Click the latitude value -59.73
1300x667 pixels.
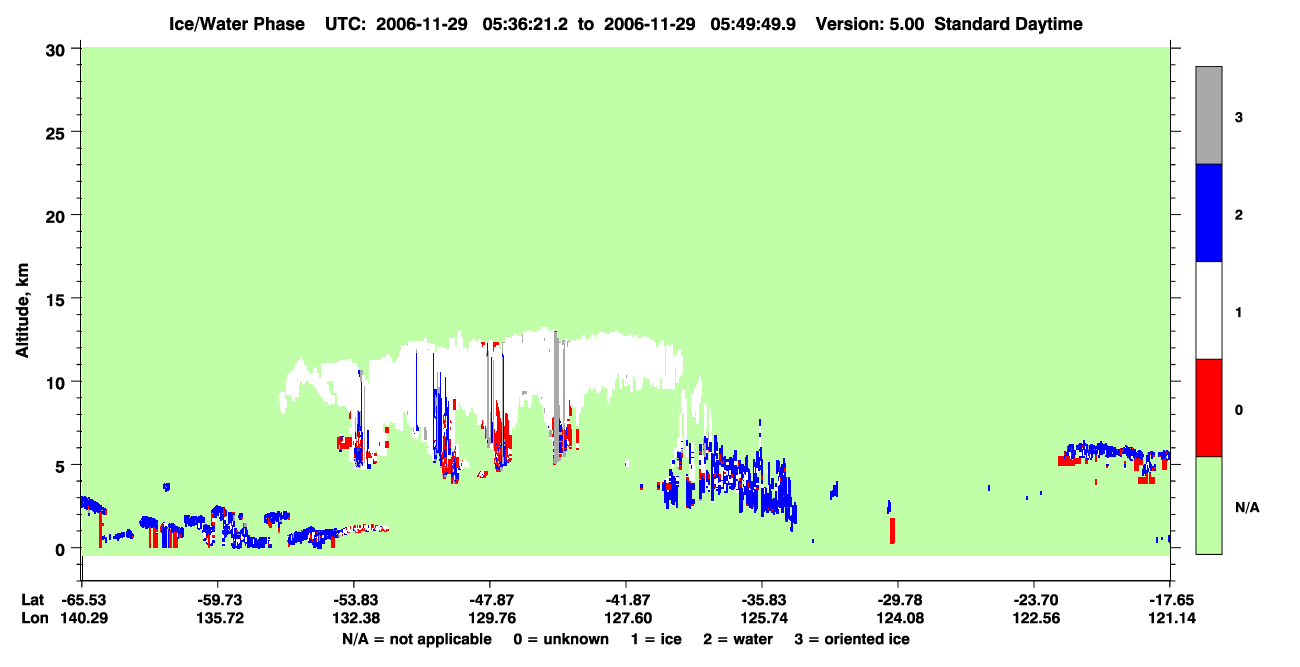click(x=217, y=599)
